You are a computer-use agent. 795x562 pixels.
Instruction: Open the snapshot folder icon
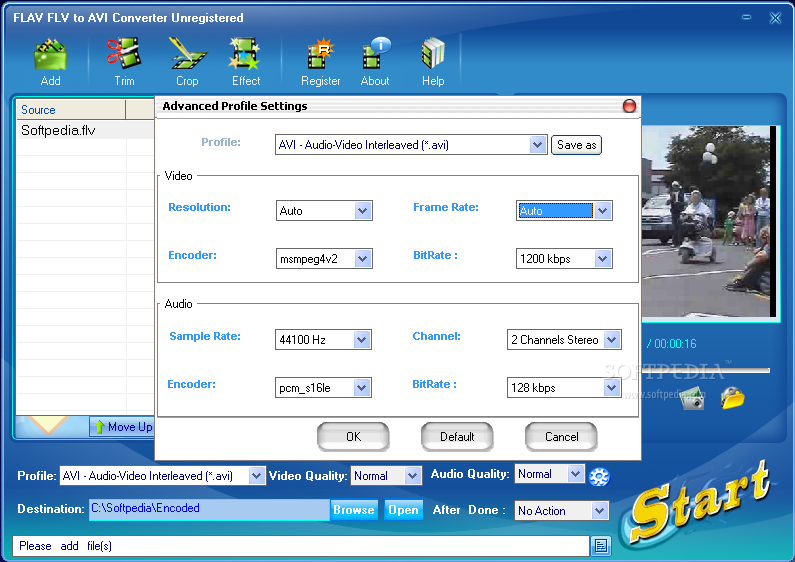pyautogui.click(x=732, y=398)
